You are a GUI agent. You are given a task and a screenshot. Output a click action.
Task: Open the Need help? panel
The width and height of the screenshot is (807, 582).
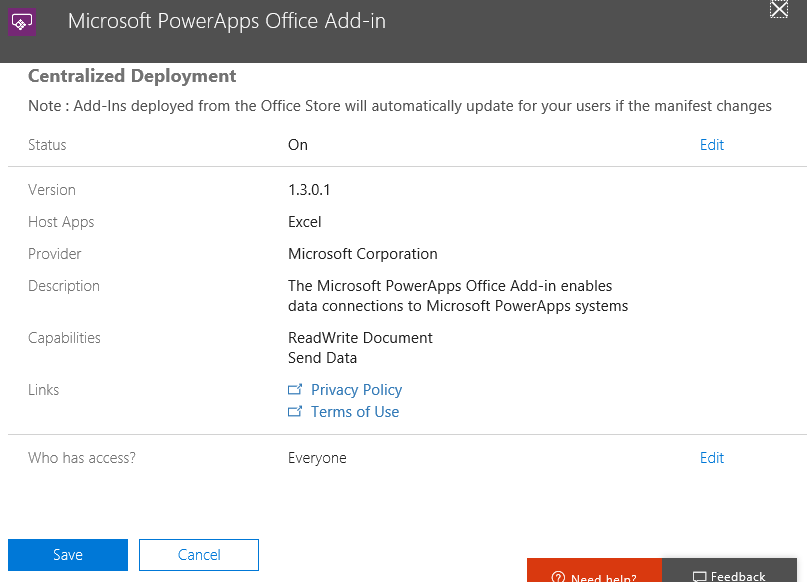pyautogui.click(x=594, y=575)
